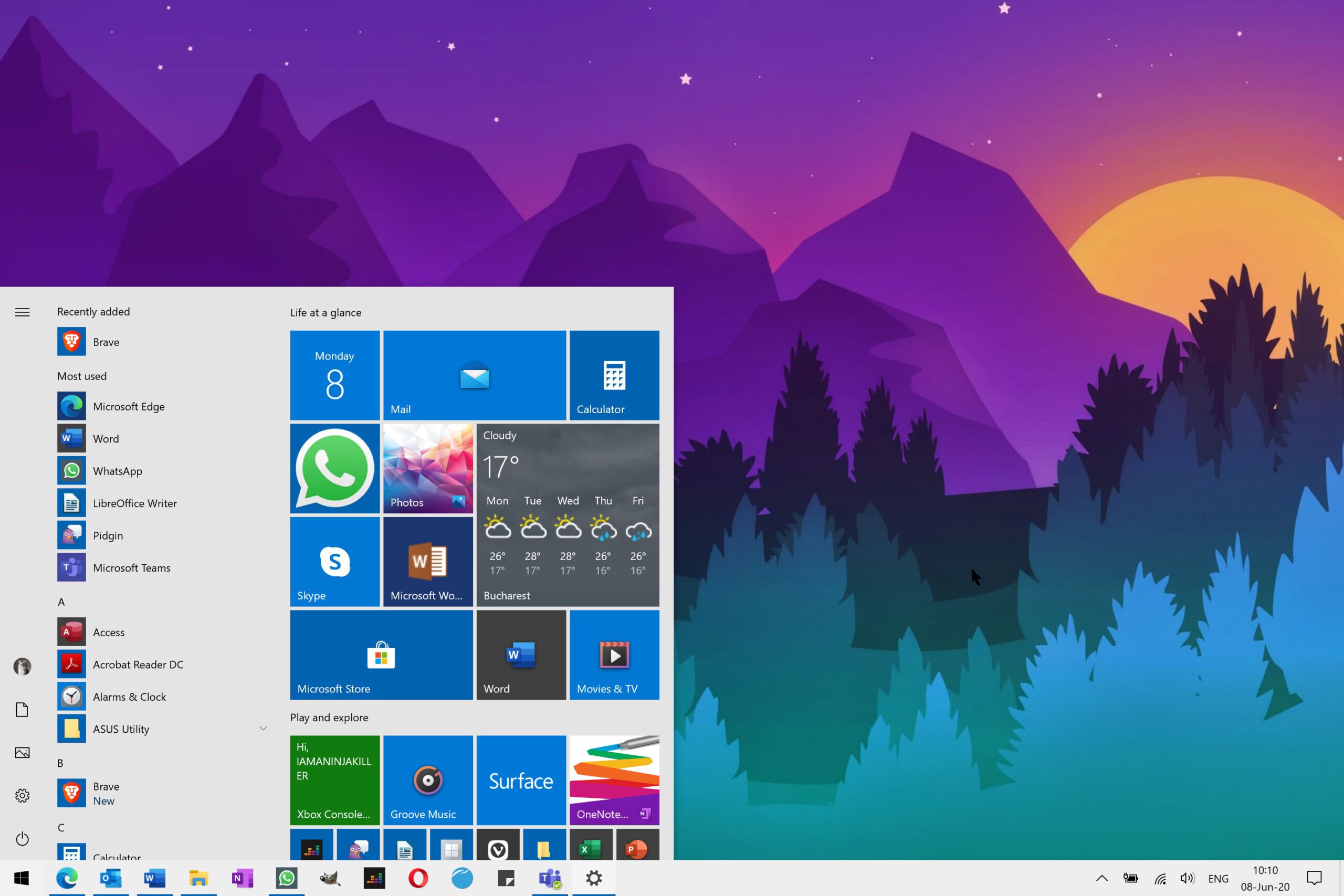Click the letter B section header
1344x896 pixels.
tap(60, 763)
